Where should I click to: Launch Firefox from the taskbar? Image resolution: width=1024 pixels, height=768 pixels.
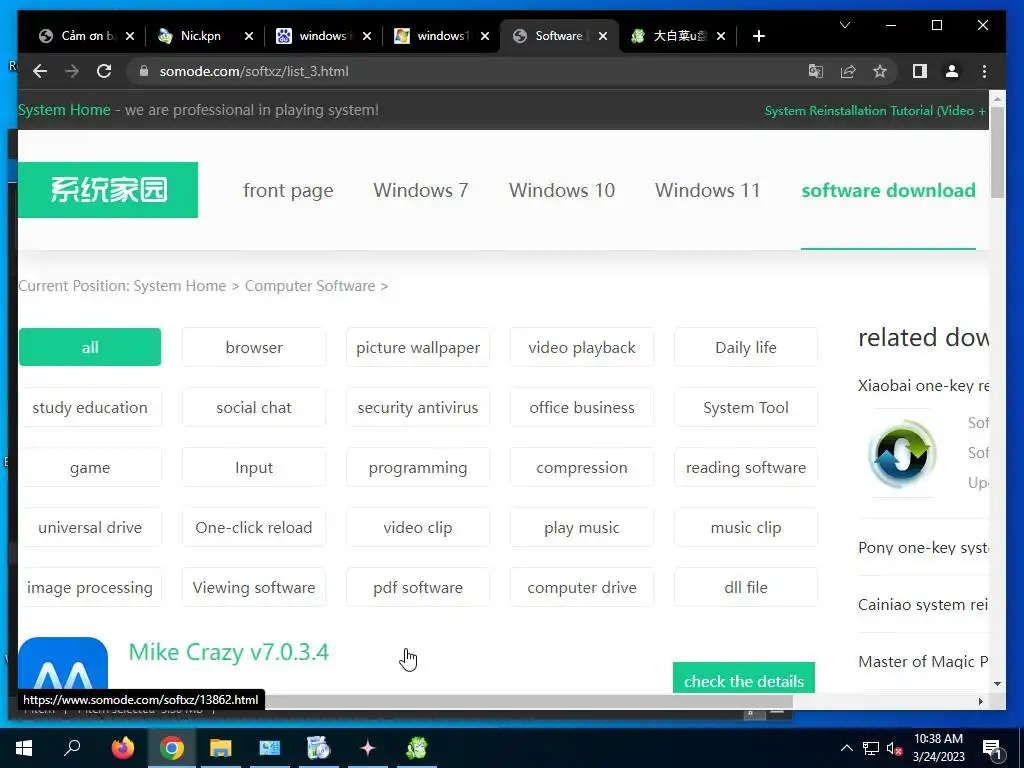(122, 748)
